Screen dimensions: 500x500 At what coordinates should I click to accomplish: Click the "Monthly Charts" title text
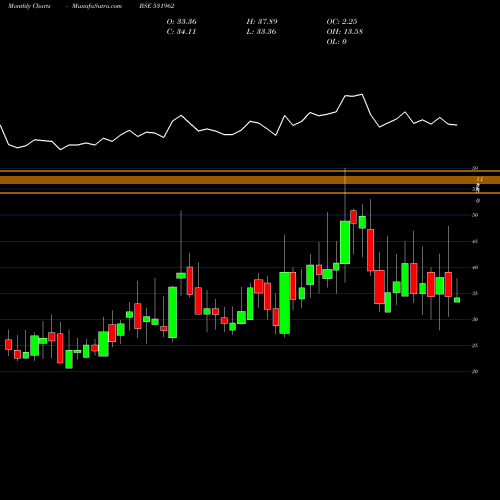click(29, 6)
